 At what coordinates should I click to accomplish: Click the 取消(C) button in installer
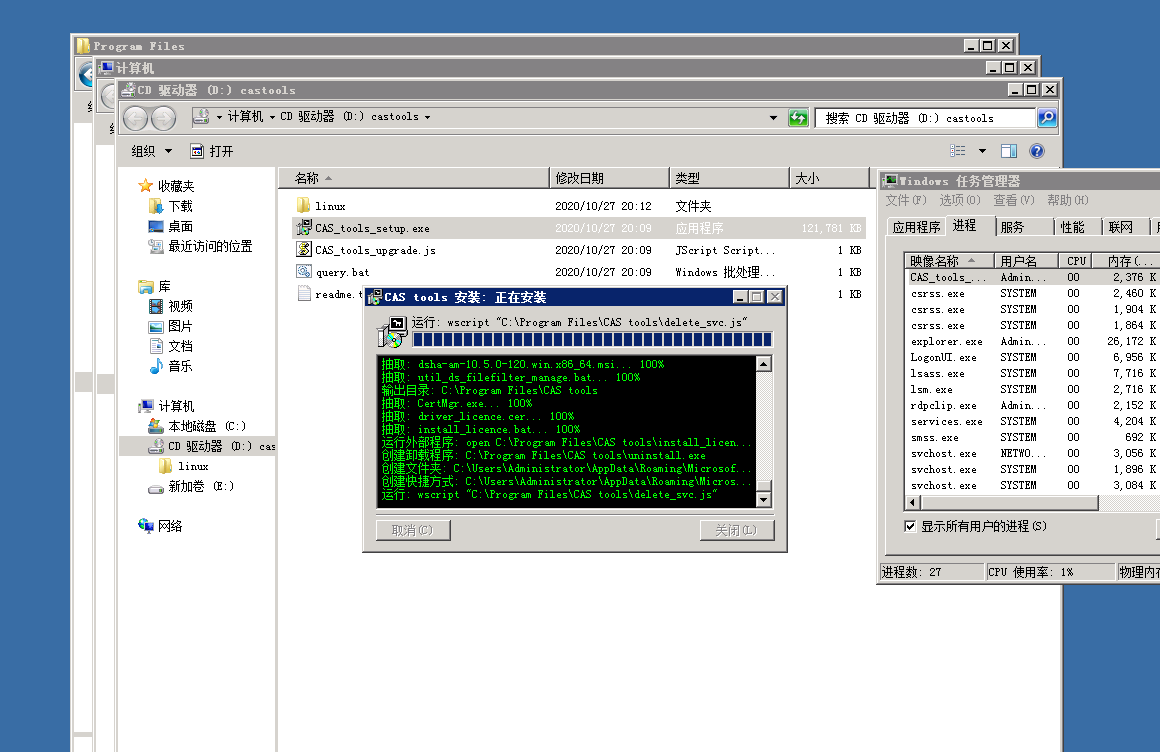(412, 530)
